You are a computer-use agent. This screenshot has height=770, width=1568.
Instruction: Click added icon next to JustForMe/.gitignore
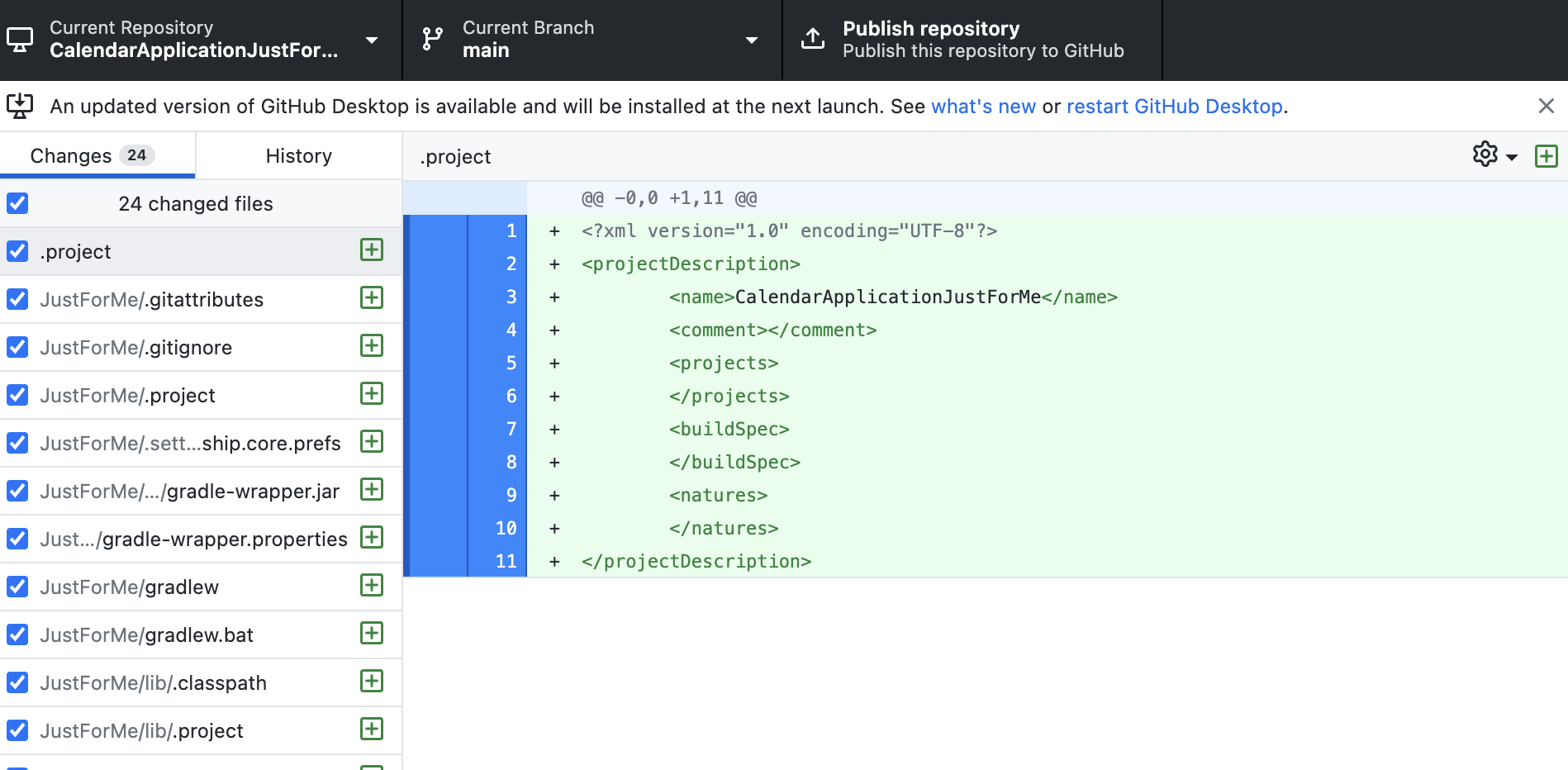[x=372, y=345]
